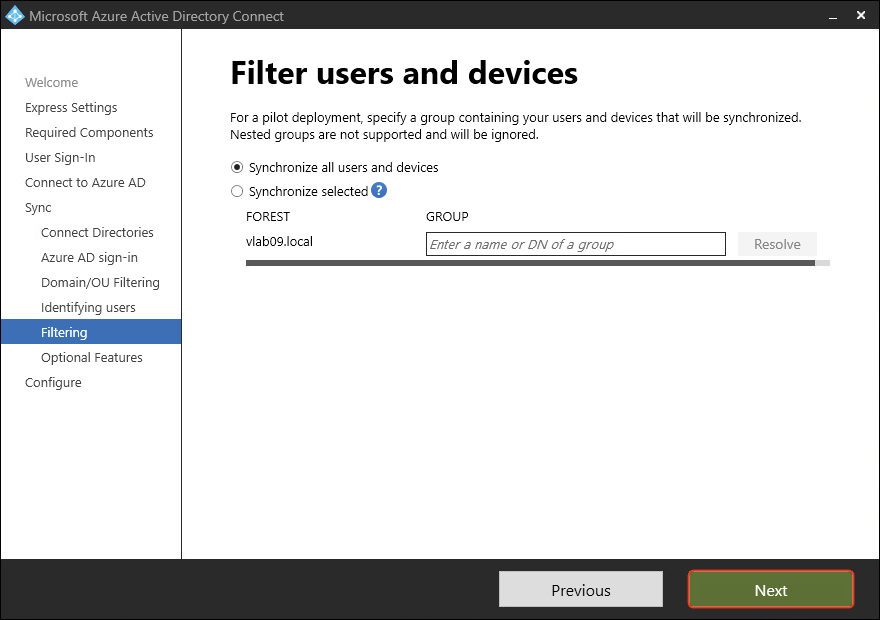Open Required Components step
Viewport: 880px width, 620px height.
89,132
